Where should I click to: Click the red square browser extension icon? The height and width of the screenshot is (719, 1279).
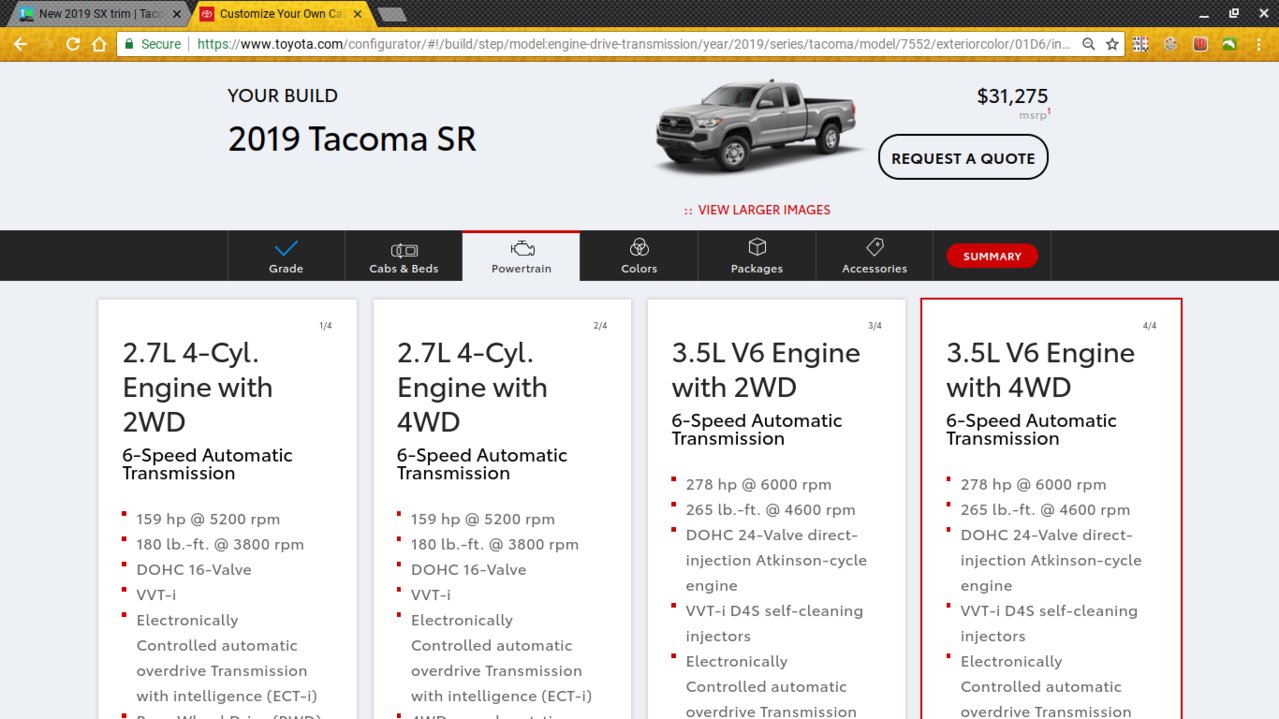click(1201, 44)
